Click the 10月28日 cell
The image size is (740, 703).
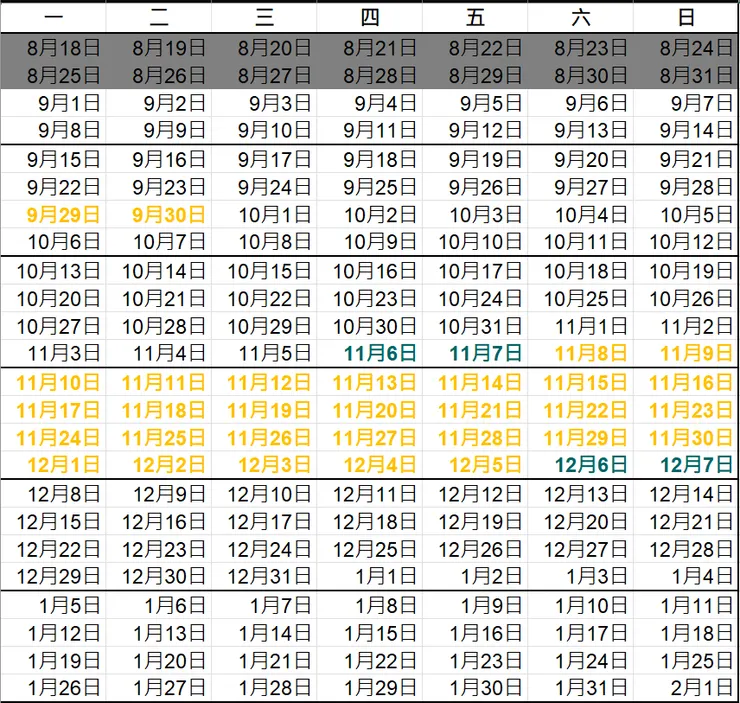[x=159, y=326]
